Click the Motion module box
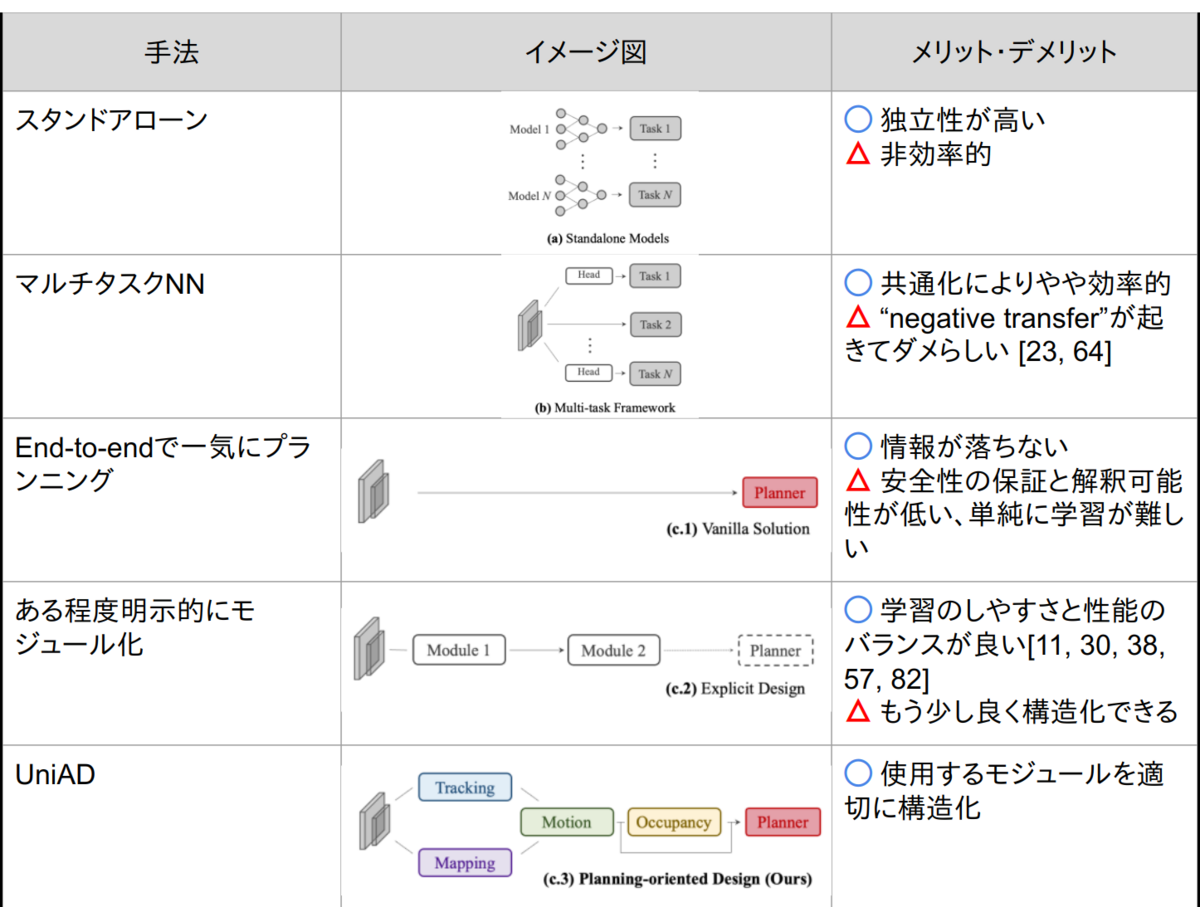 (566, 822)
